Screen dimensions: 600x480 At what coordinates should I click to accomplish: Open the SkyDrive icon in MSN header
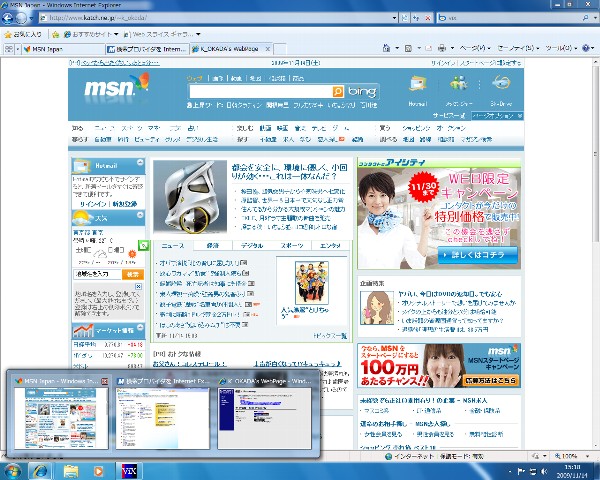(501, 83)
